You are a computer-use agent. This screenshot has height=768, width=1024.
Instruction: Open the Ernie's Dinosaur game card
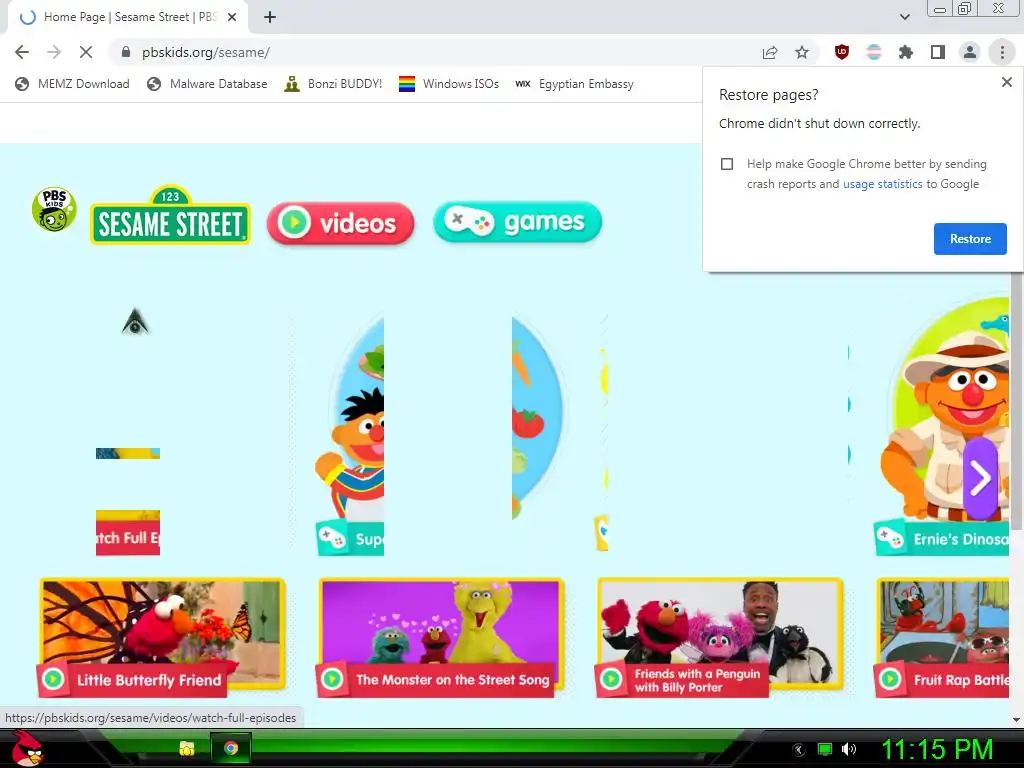coord(942,426)
